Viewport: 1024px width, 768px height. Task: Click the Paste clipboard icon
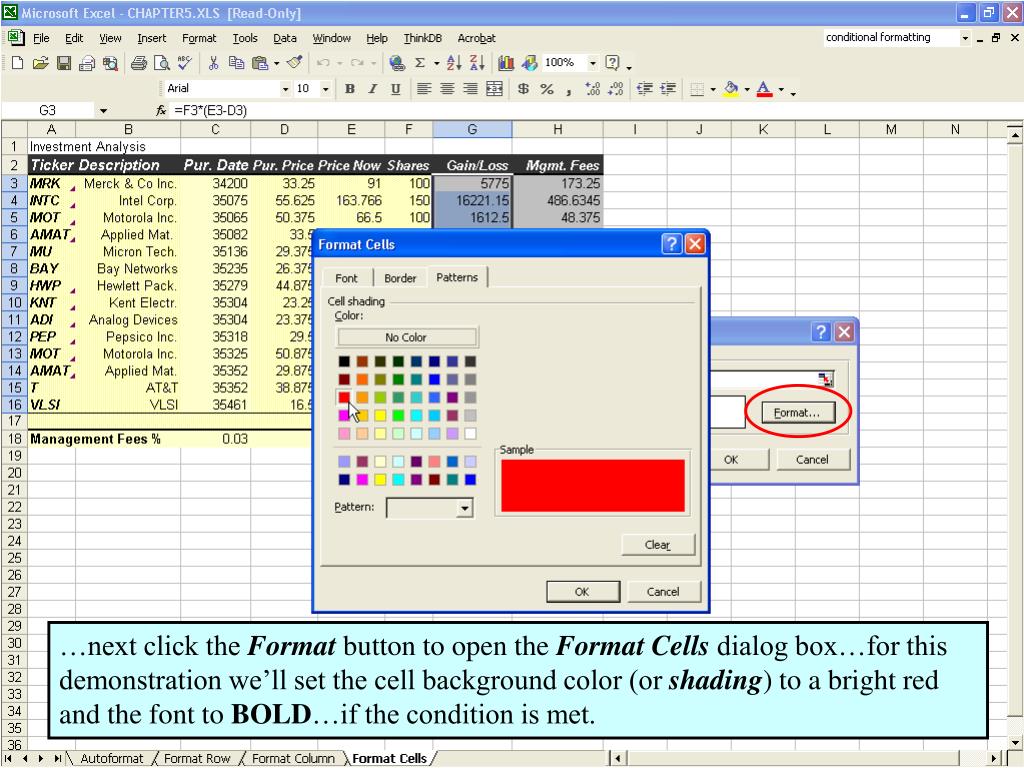[x=260, y=63]
